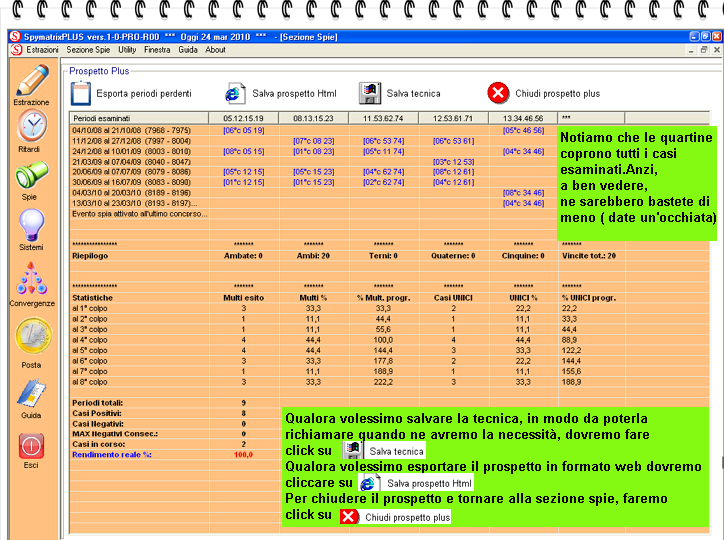The width and height of the screenshot is (724, 540).
Task: Open Ritardi clock icon in sidebar
Action: tap(31, 126)
